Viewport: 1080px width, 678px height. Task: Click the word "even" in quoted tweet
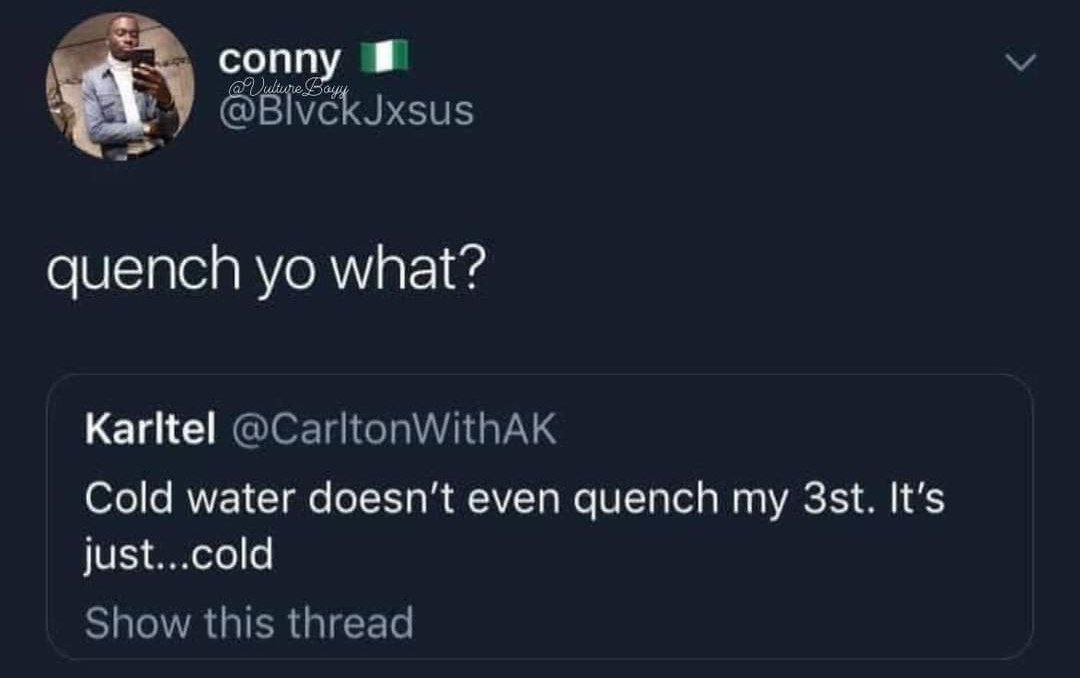point(524,497)
